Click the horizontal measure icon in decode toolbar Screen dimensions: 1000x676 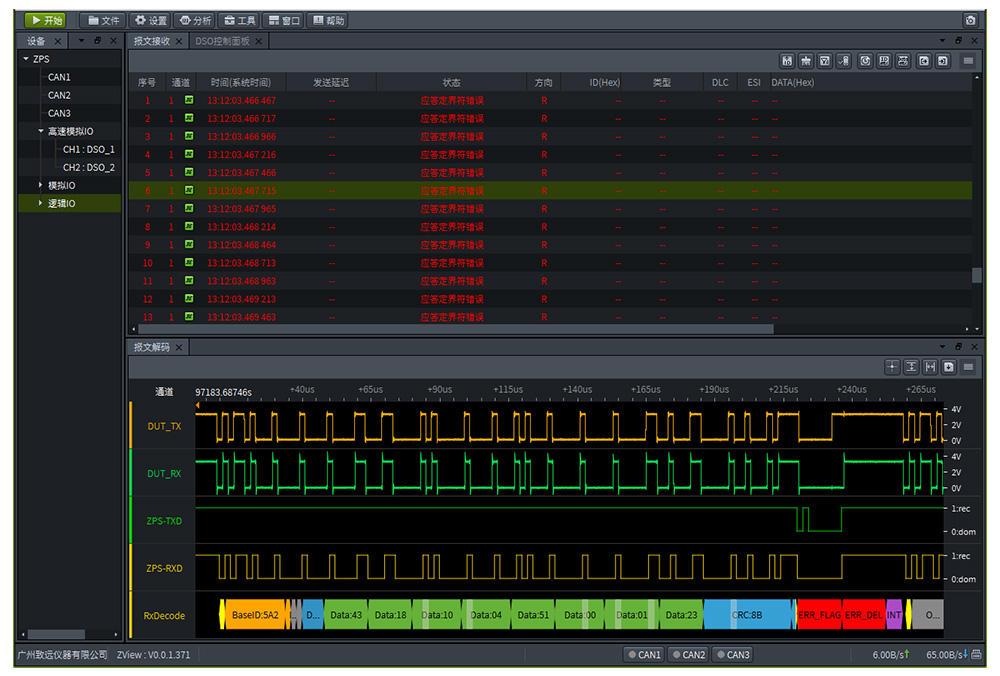930,367
